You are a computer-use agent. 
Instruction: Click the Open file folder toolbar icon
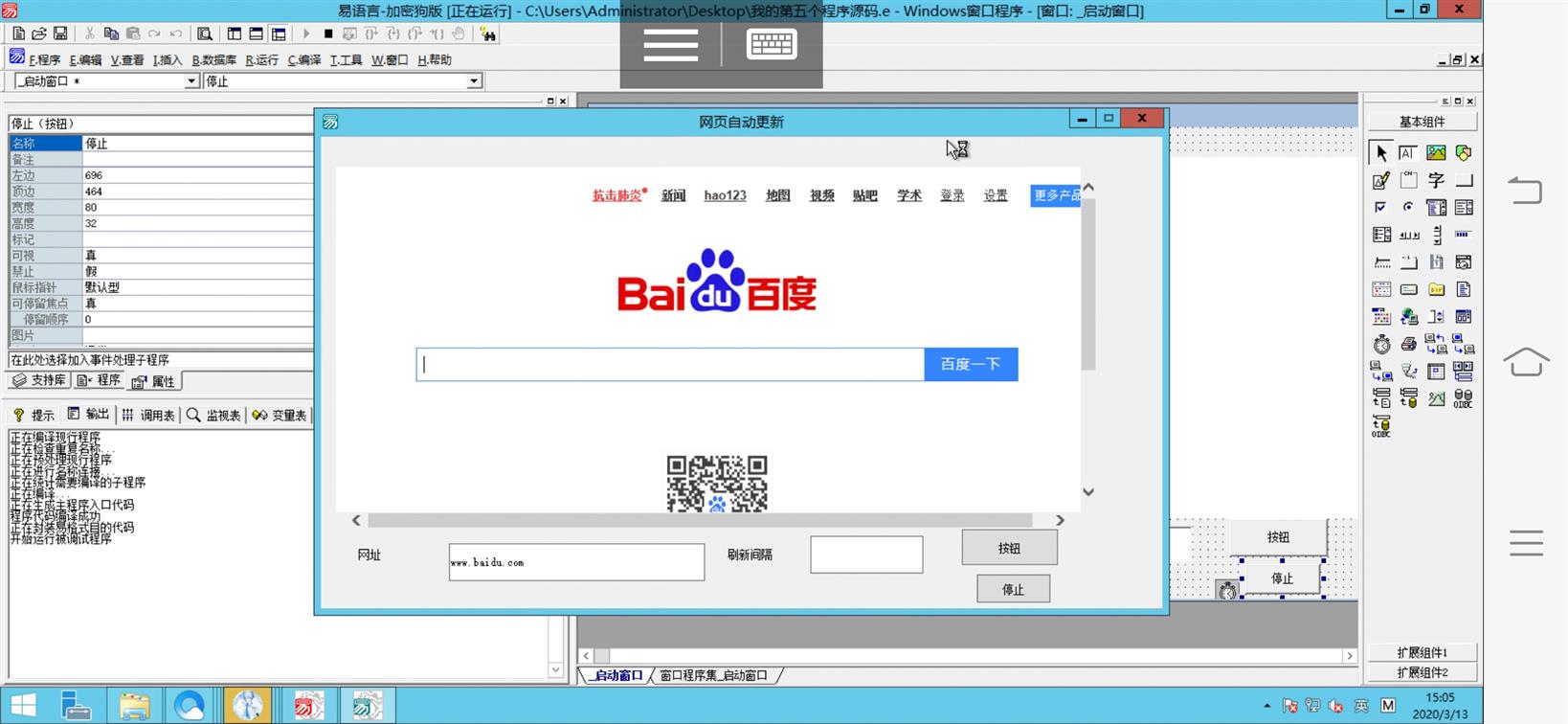pyautogui.click(x=39, y=34)
